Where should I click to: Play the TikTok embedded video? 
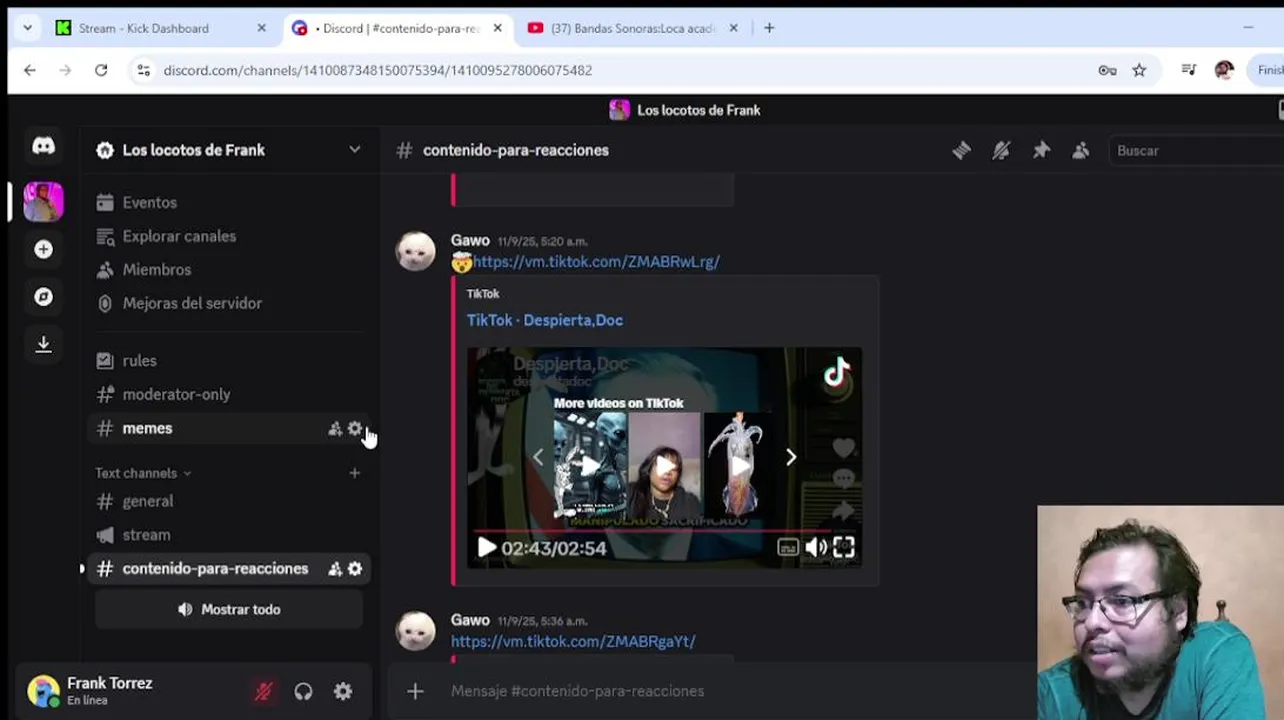click(486, 547)
